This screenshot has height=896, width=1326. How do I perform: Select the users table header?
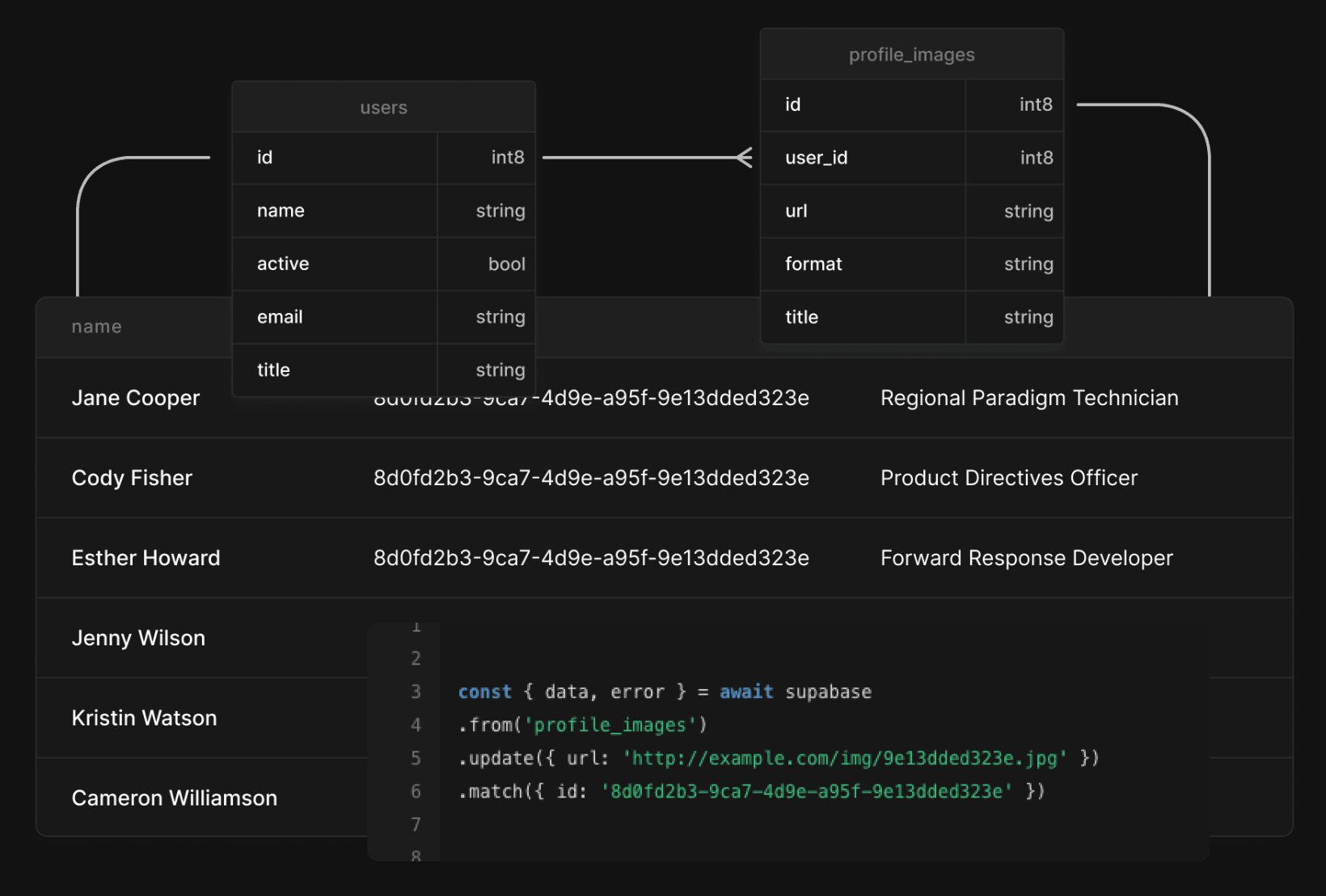[x=383, y=108]
